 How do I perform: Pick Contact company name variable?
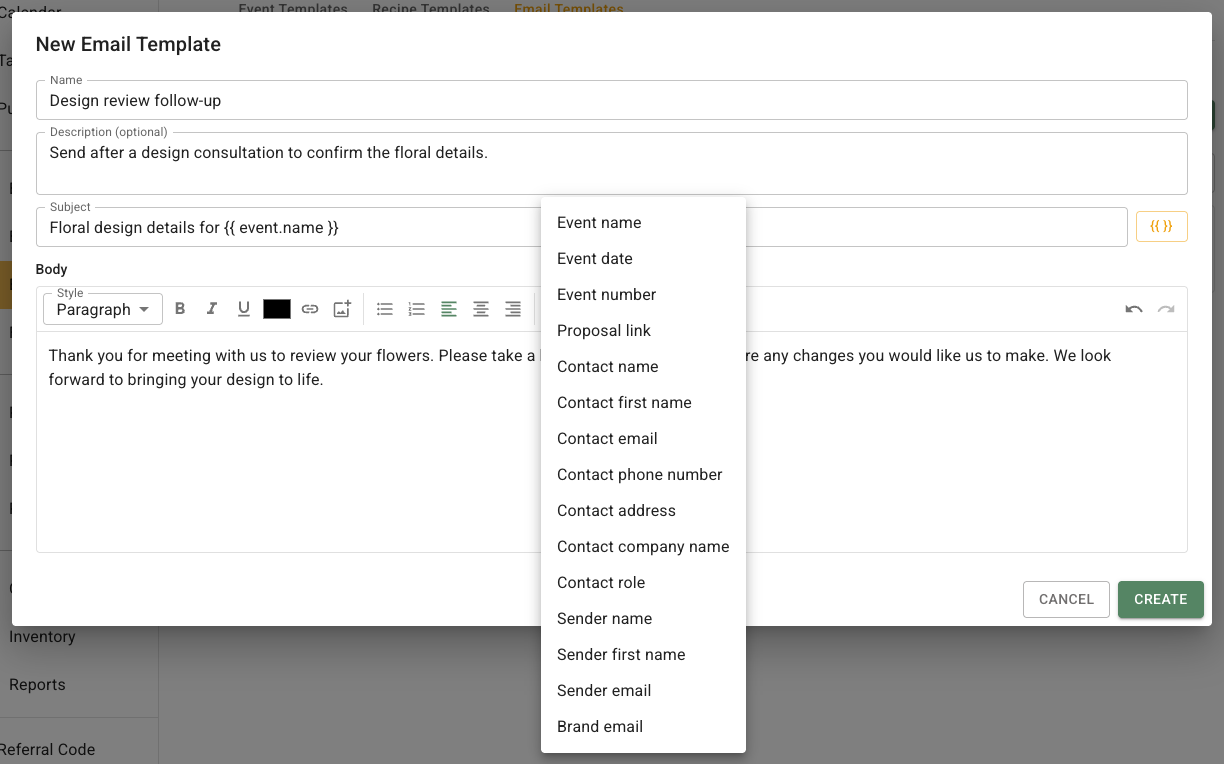(643, 546)
